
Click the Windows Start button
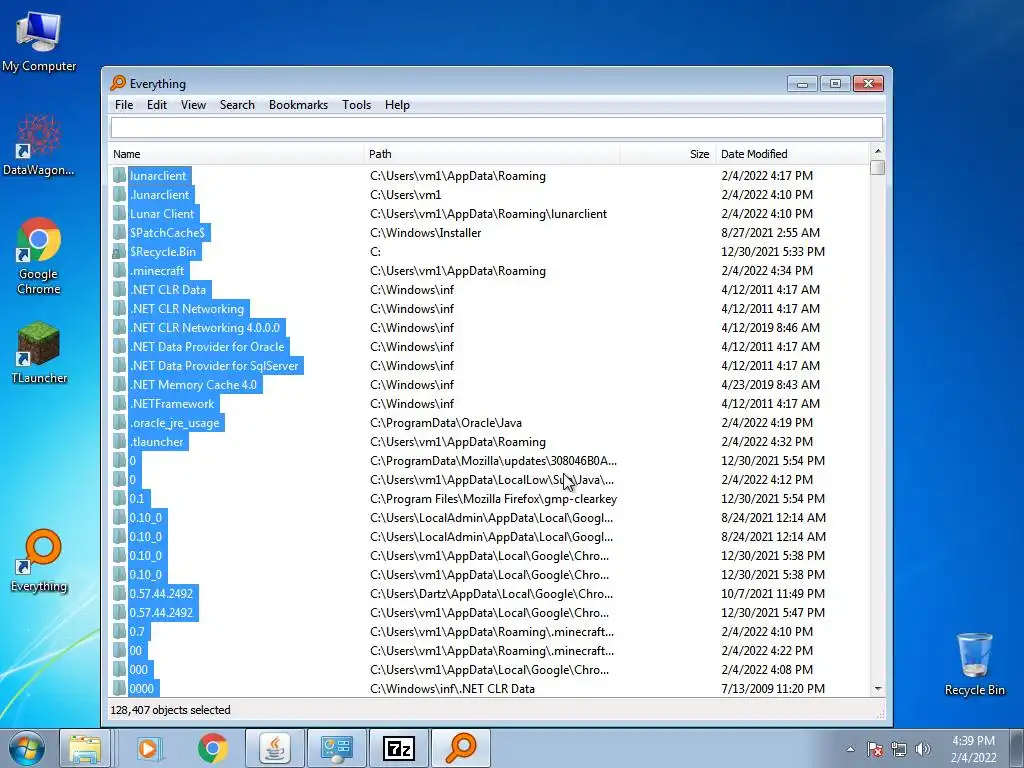[x=27, y=748]
